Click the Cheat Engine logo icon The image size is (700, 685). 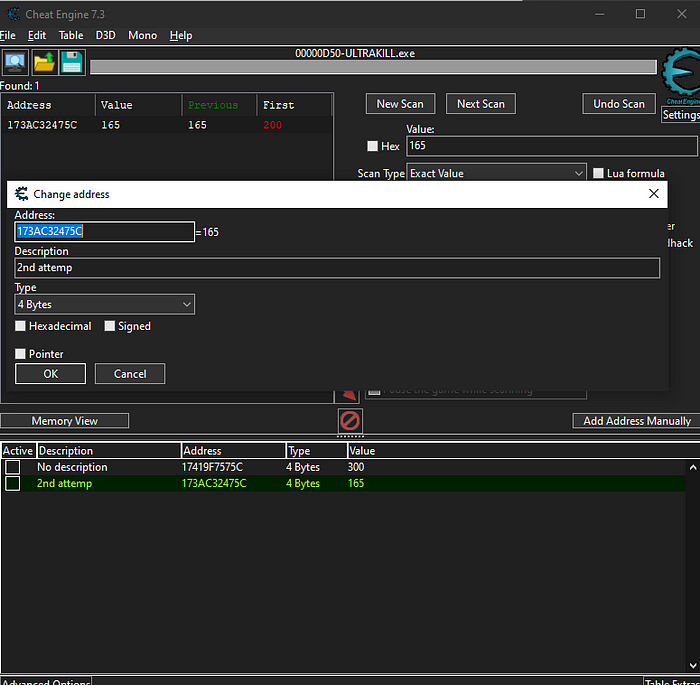681,74
